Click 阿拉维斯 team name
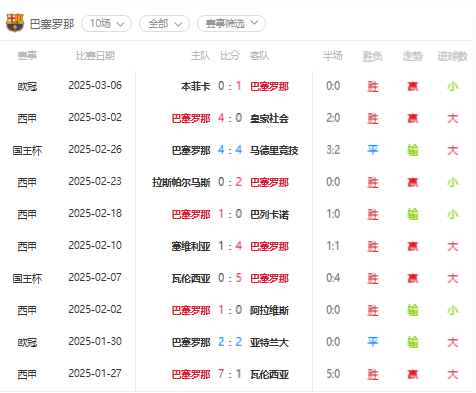476x393 pixels. coord(269,310)
